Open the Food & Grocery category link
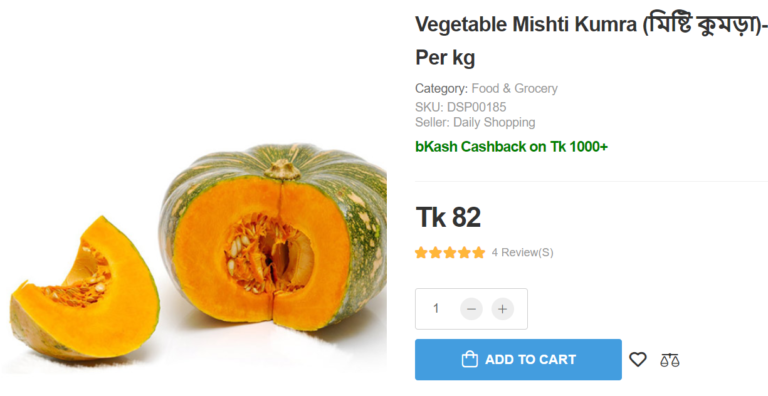Screen dimensions: 768x396 tap(514, 89)
